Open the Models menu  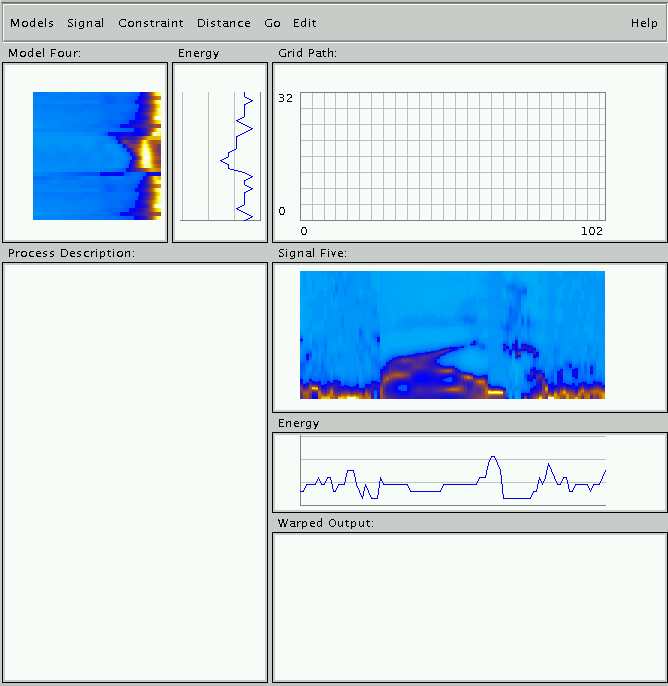point(32,23)
